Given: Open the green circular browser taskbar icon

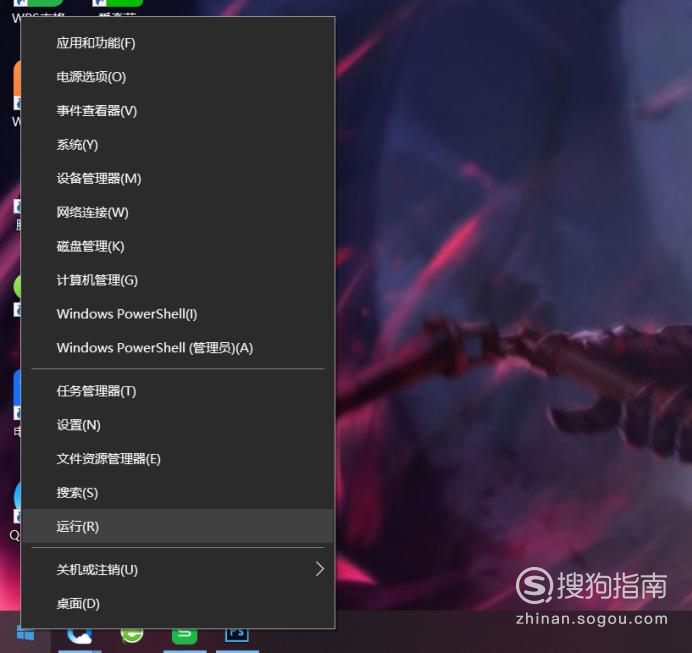Looking at the screenshot, I should tap(132, 635).
